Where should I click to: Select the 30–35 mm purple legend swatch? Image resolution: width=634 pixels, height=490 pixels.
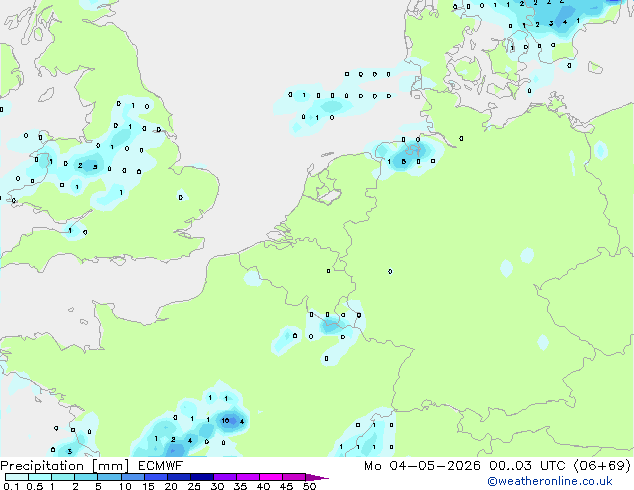[225, 477]
